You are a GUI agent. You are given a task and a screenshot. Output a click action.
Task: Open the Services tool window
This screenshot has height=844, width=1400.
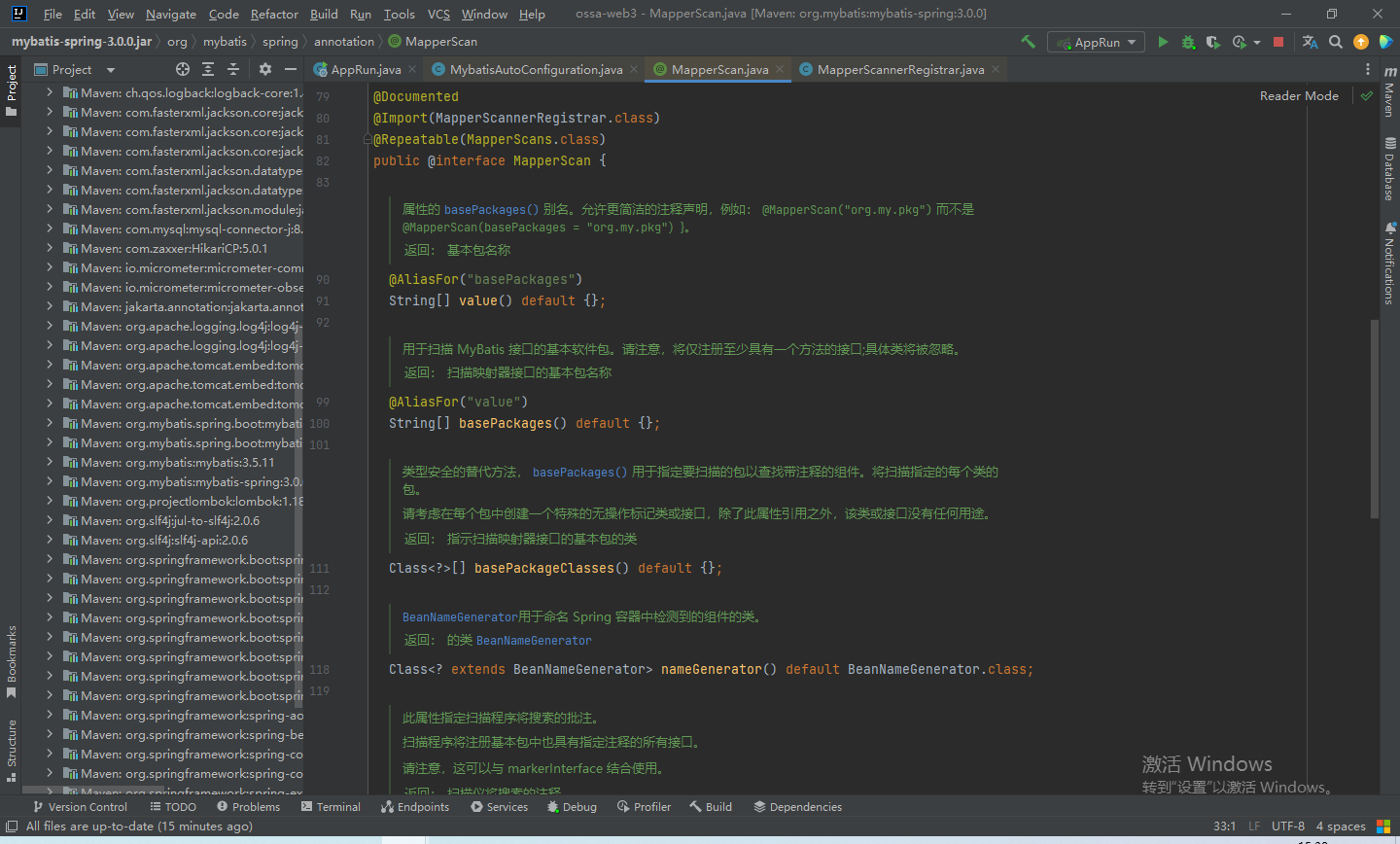click(499, 807)
